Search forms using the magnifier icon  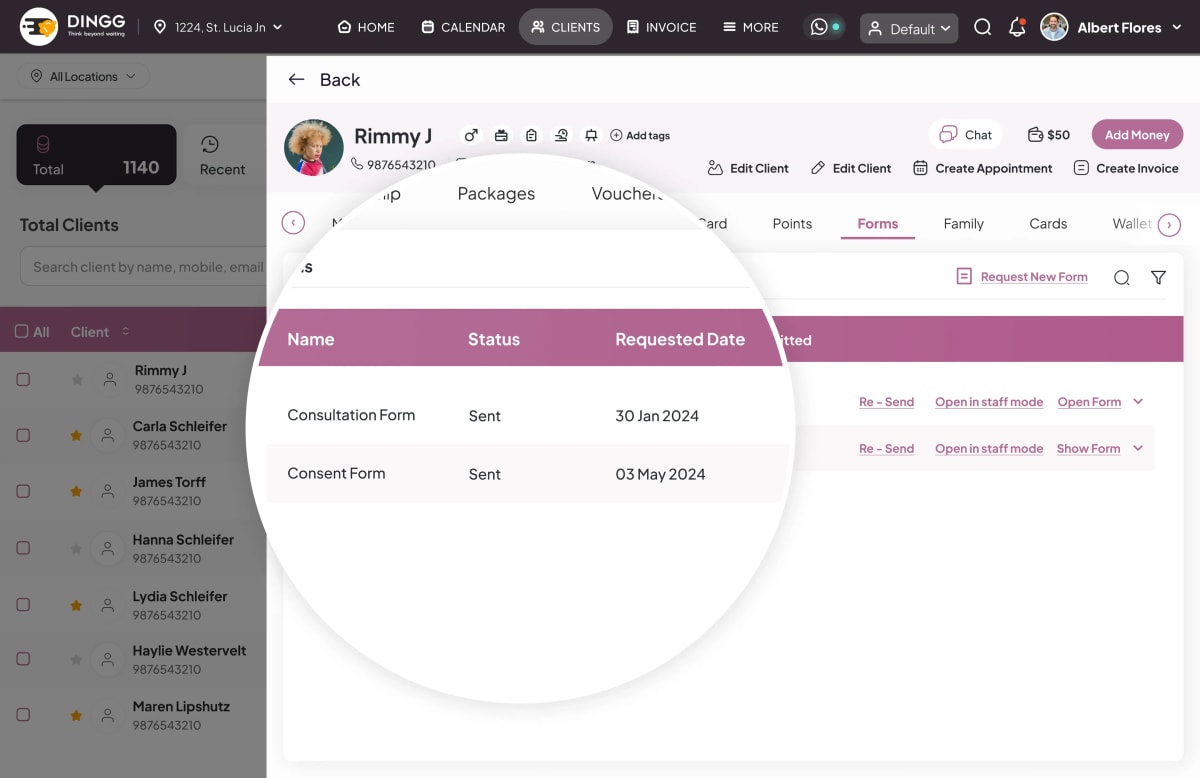click(1122, 277)
